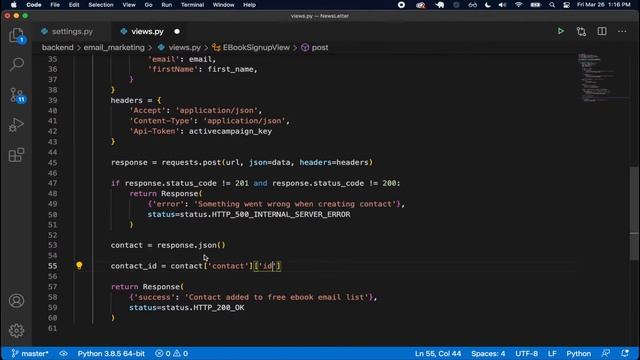The image size is (640, 360).
Task: Open the Run menu
Action: click(x=167, y=5)
